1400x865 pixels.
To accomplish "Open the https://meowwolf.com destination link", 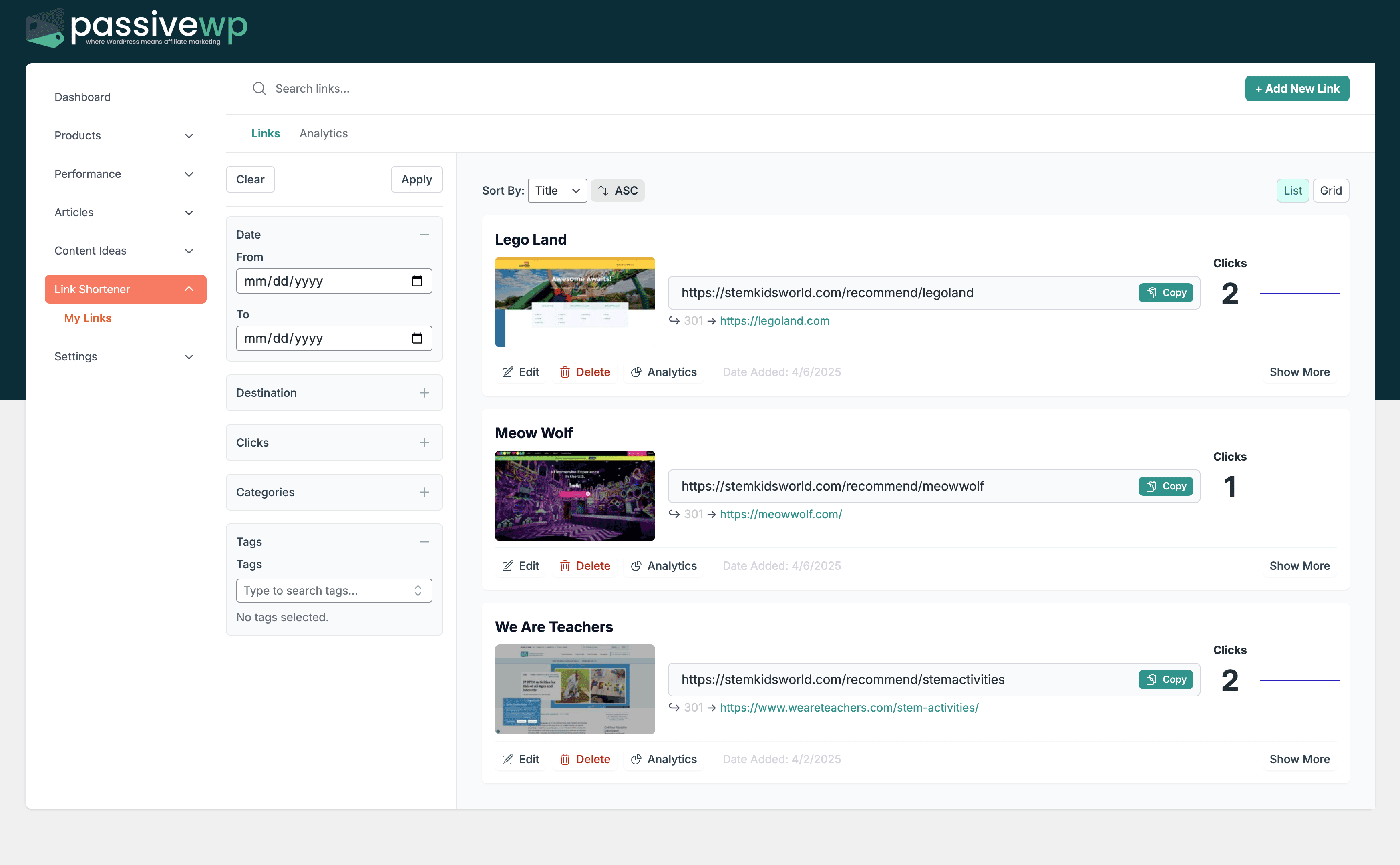I will coord(780,514).
